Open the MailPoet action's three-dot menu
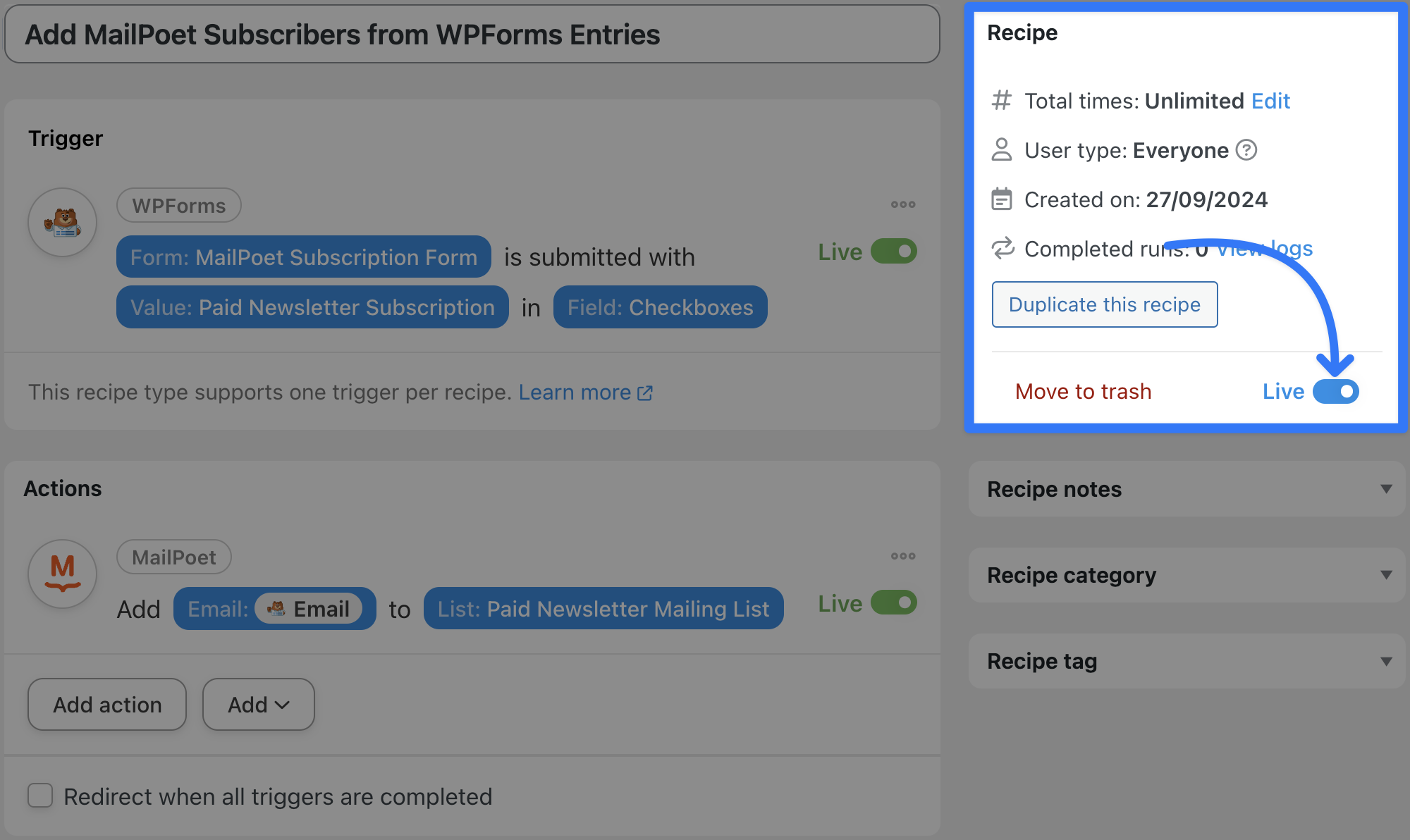 tap(902, 556)
